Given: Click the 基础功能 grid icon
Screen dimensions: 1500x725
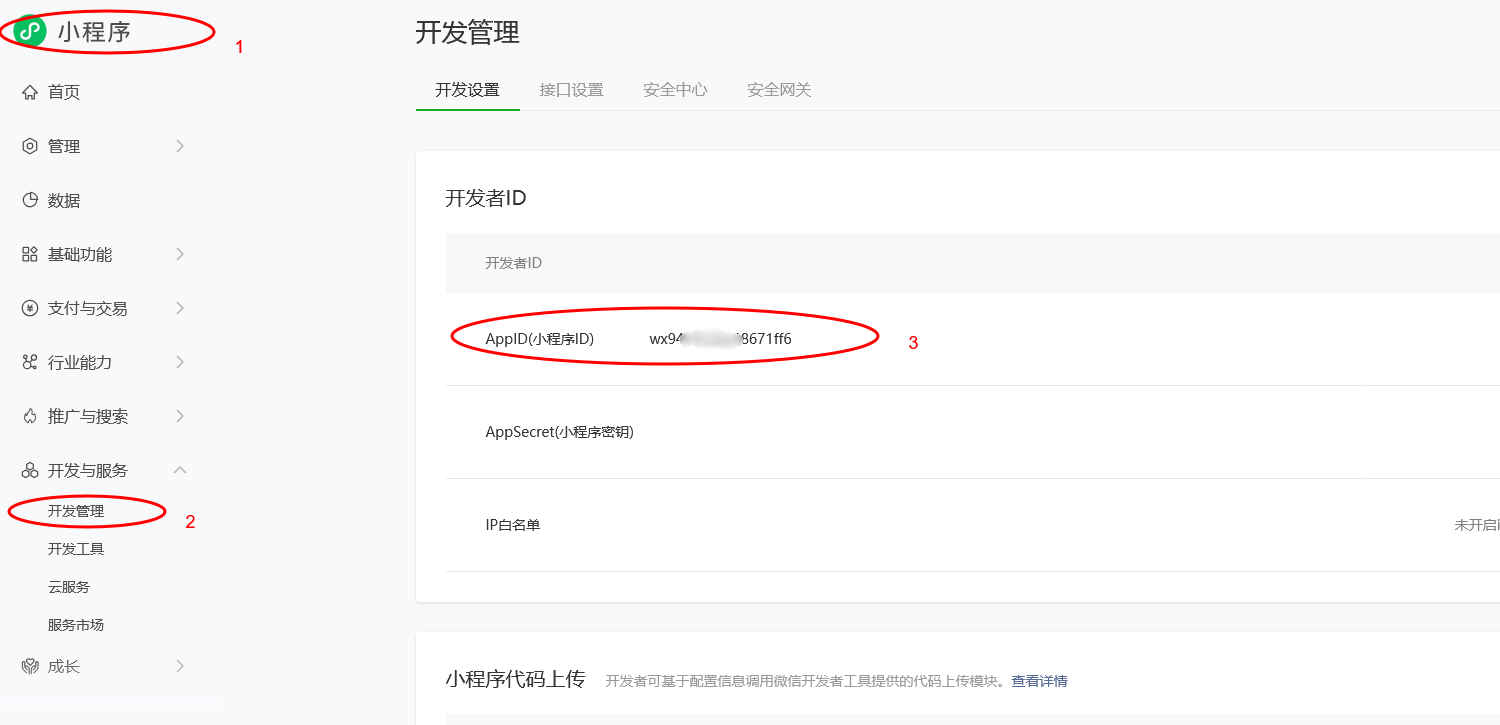Looking at the screenshot, I should pos(30,254).
